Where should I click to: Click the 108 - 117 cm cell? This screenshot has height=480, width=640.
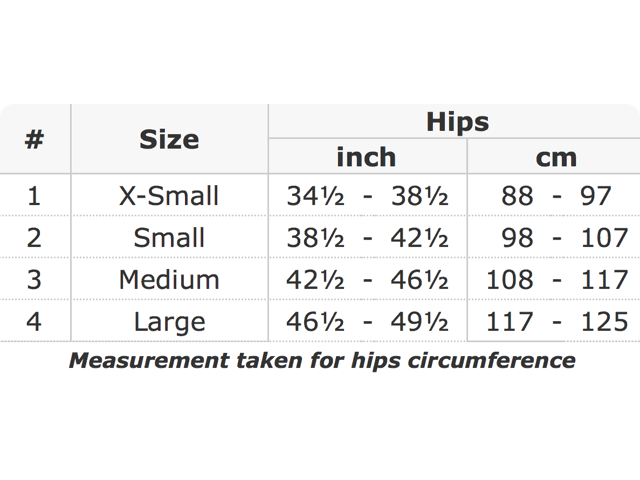tap(556, 279)
